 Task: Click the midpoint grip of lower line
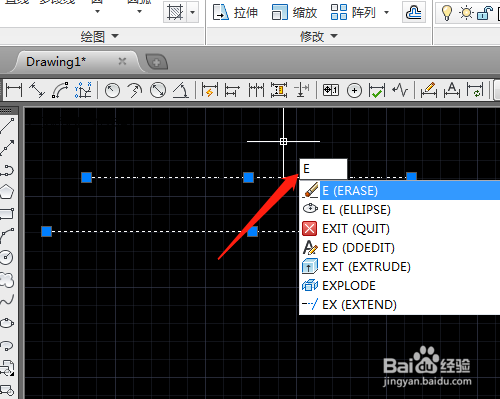point(253,231)
